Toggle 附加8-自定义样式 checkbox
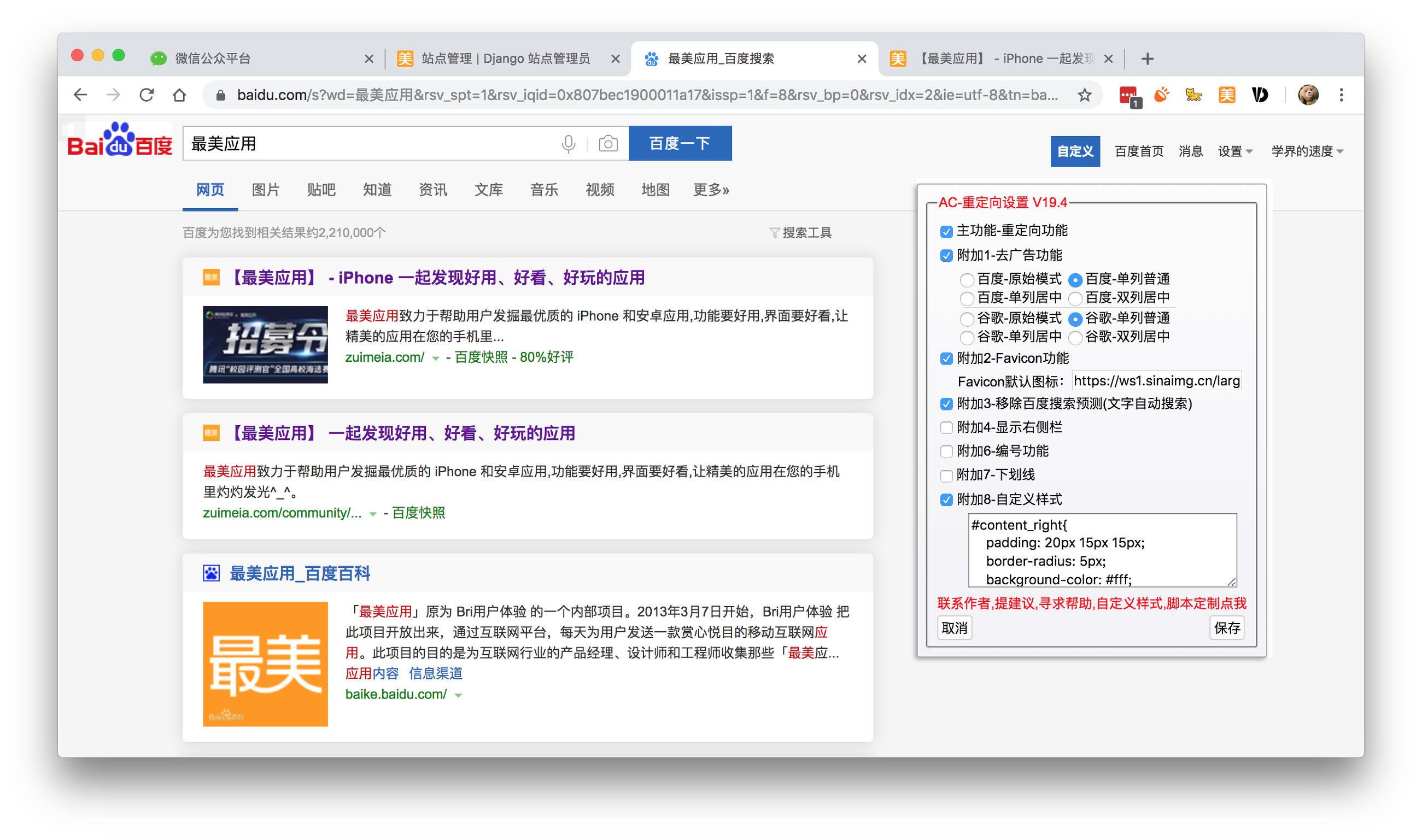Image resolution: width=1422 pixels, height=840 pixels. point(946,500)
